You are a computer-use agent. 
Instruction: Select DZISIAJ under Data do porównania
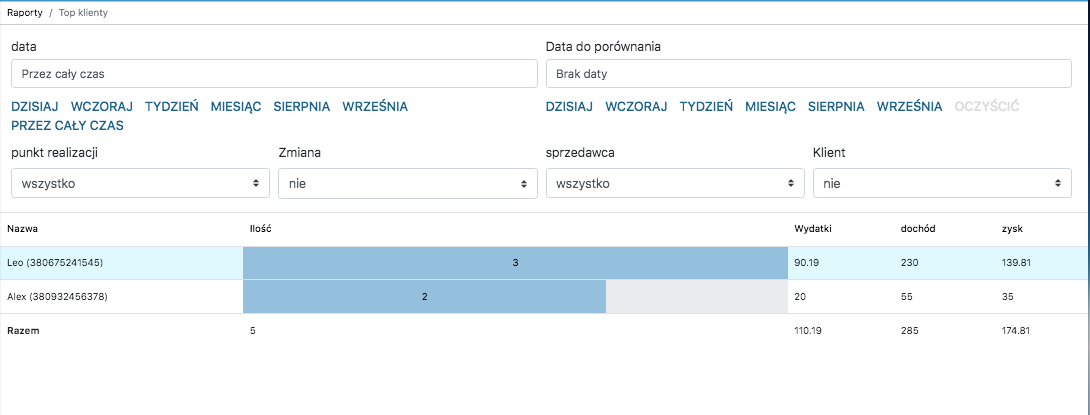569,106
